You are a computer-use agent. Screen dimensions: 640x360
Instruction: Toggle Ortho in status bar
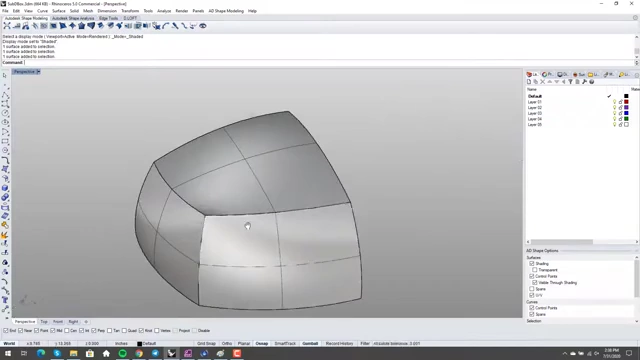pos(227,344)
